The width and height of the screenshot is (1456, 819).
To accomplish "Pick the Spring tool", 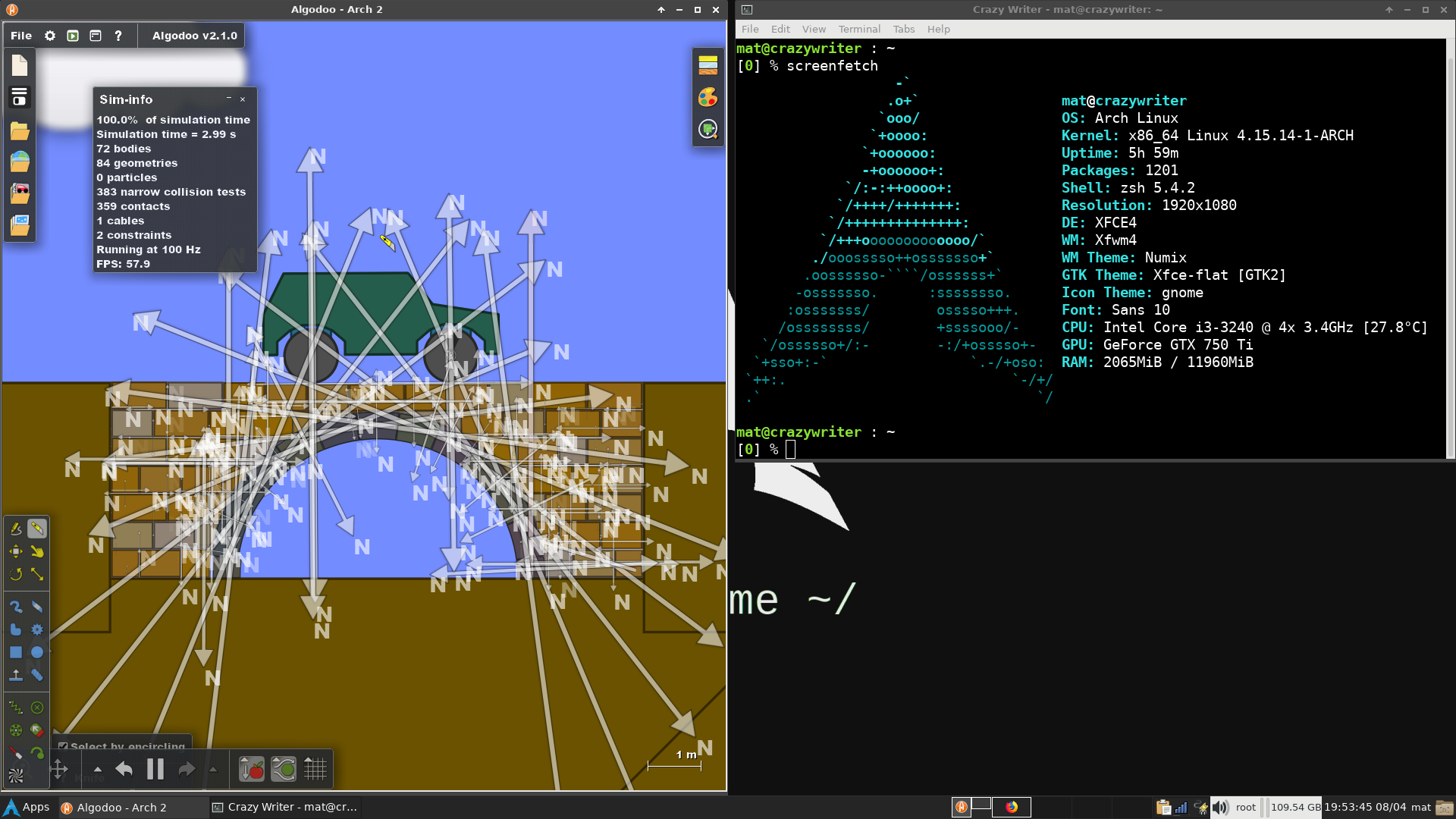I will [15, 708].
